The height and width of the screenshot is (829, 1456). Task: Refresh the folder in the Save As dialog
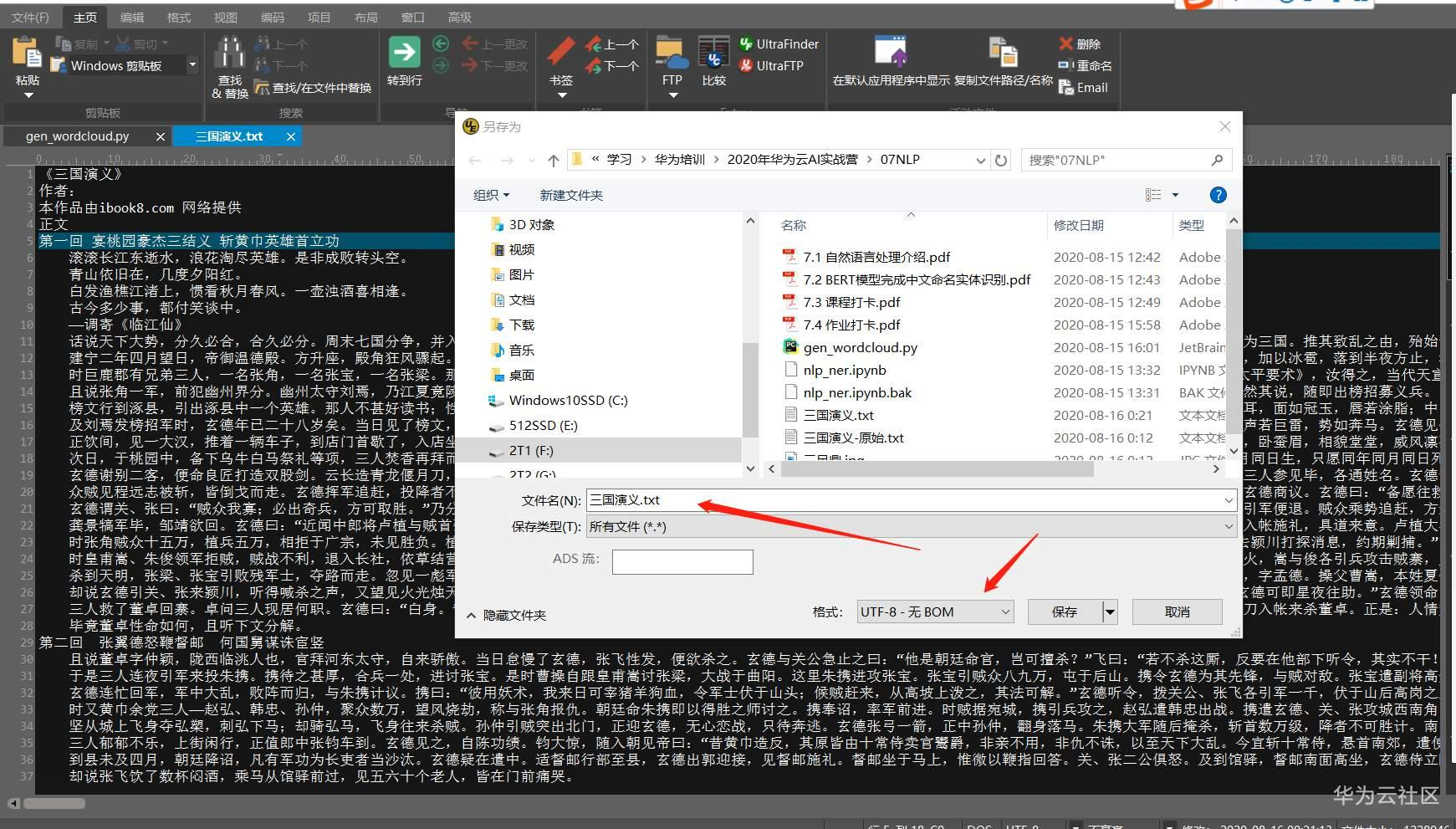click(1001, 160)
